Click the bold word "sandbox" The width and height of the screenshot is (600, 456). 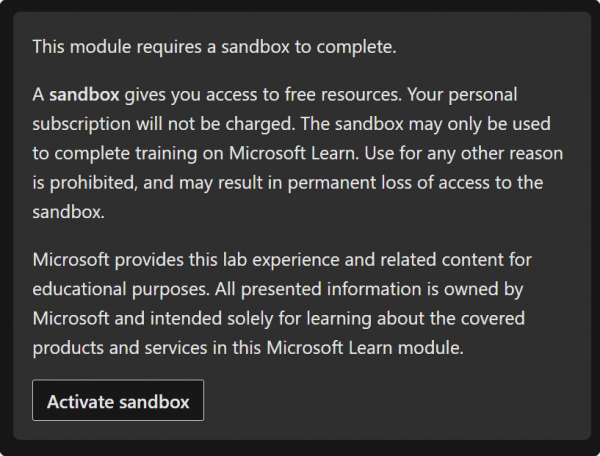84,96
